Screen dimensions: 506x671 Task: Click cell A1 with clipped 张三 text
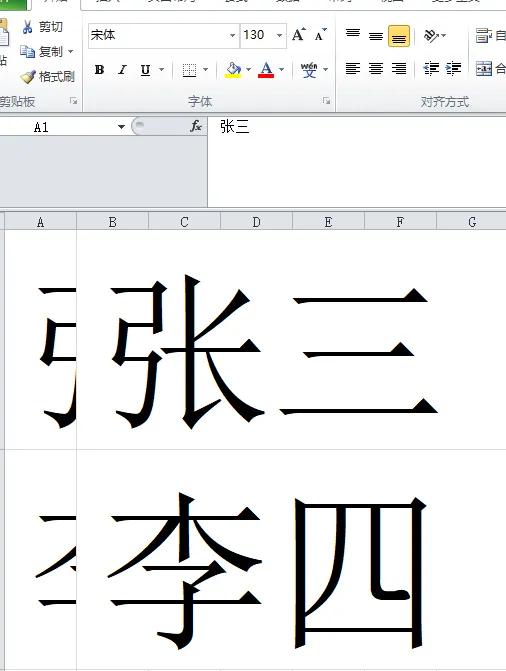pyautogui.click(x=41, y=340)
